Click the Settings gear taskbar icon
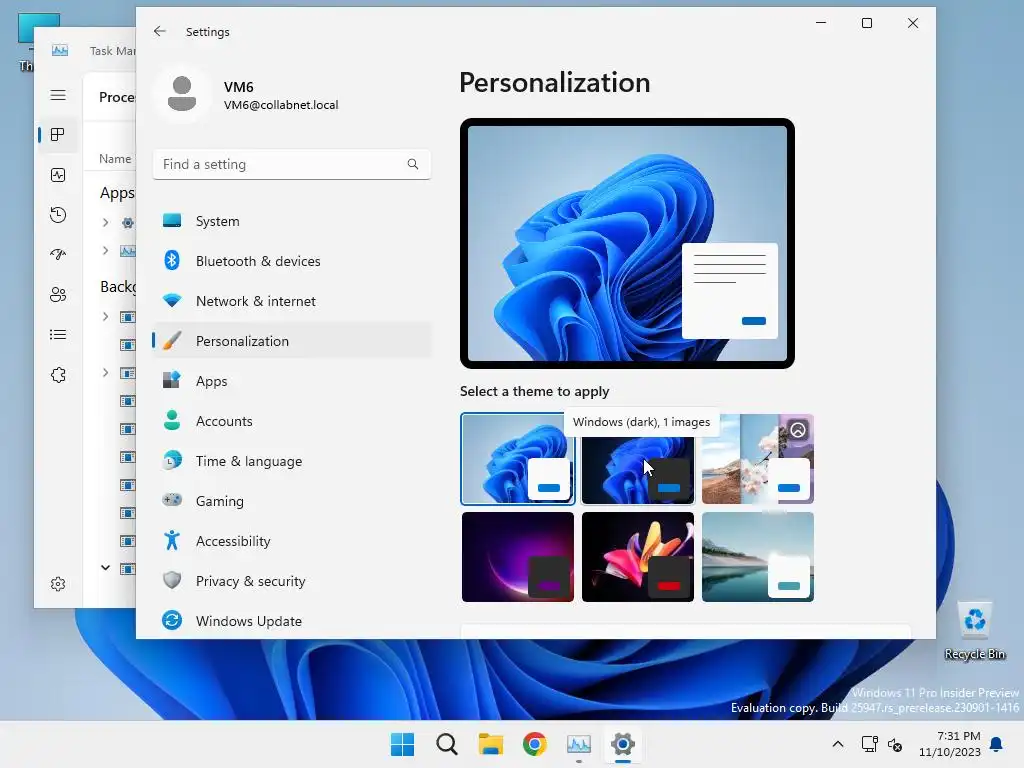Image resolution: width=1024 pixels, height=768 pixels. (623, 744)
